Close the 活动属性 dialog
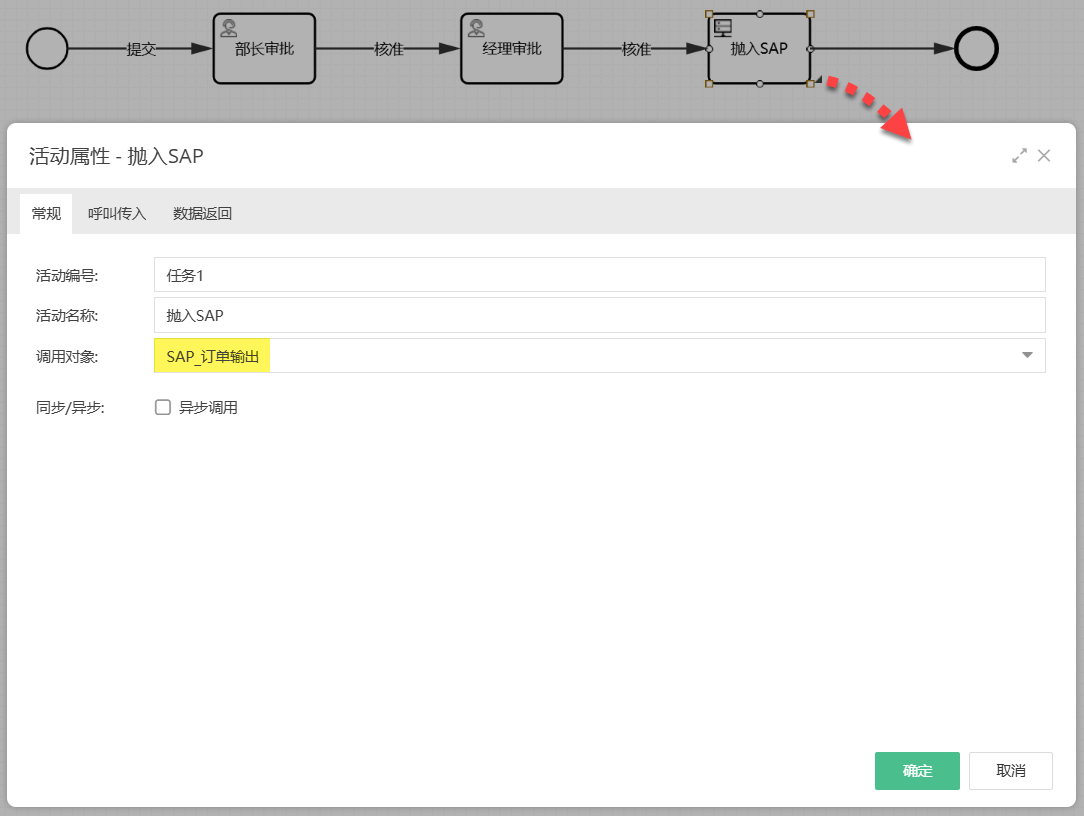This screenshot has height=816, width=1084. click(1044, 156)
